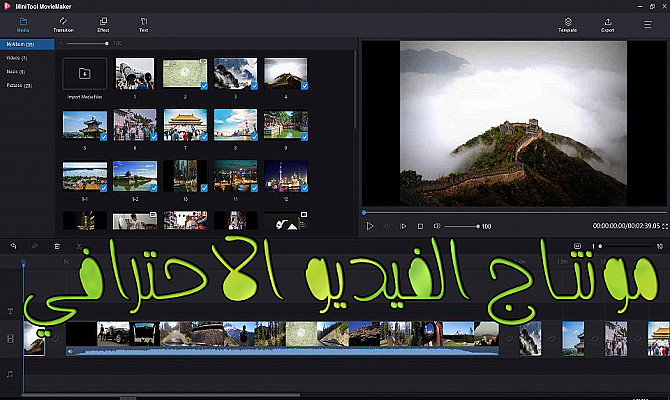Image resolution: width=670 pixels, height=400 pixels.
Task: Select My Album in the sidebar
Action: pyautogui.click(x=27, y=44)
